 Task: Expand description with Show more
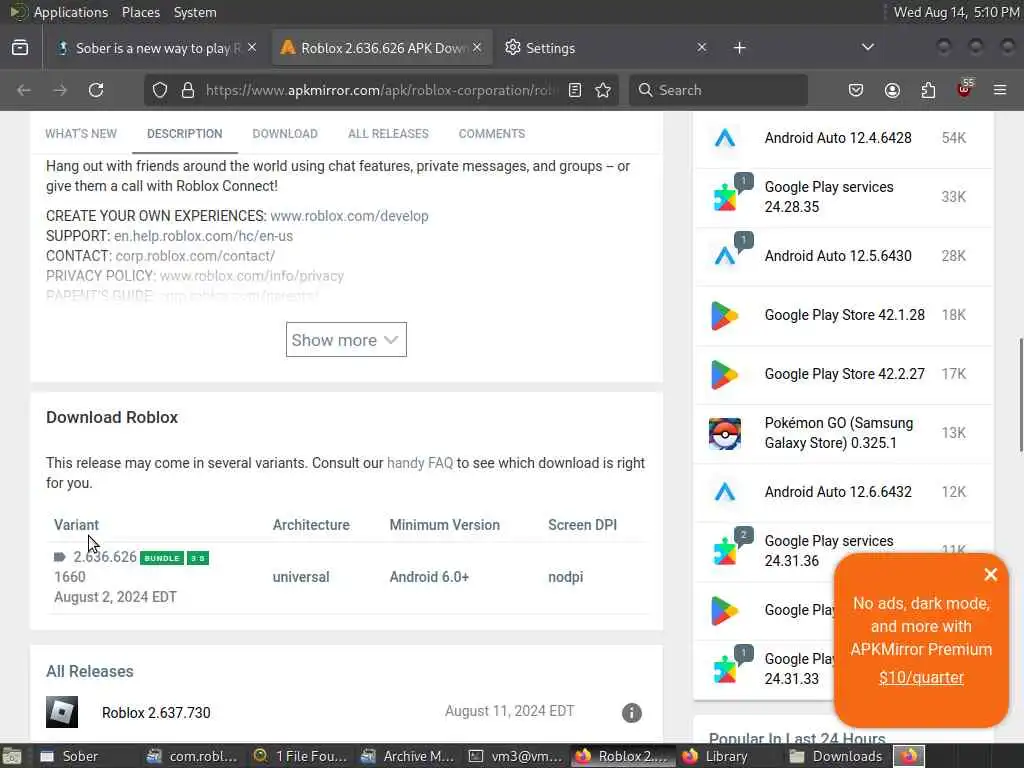[346, 340]
